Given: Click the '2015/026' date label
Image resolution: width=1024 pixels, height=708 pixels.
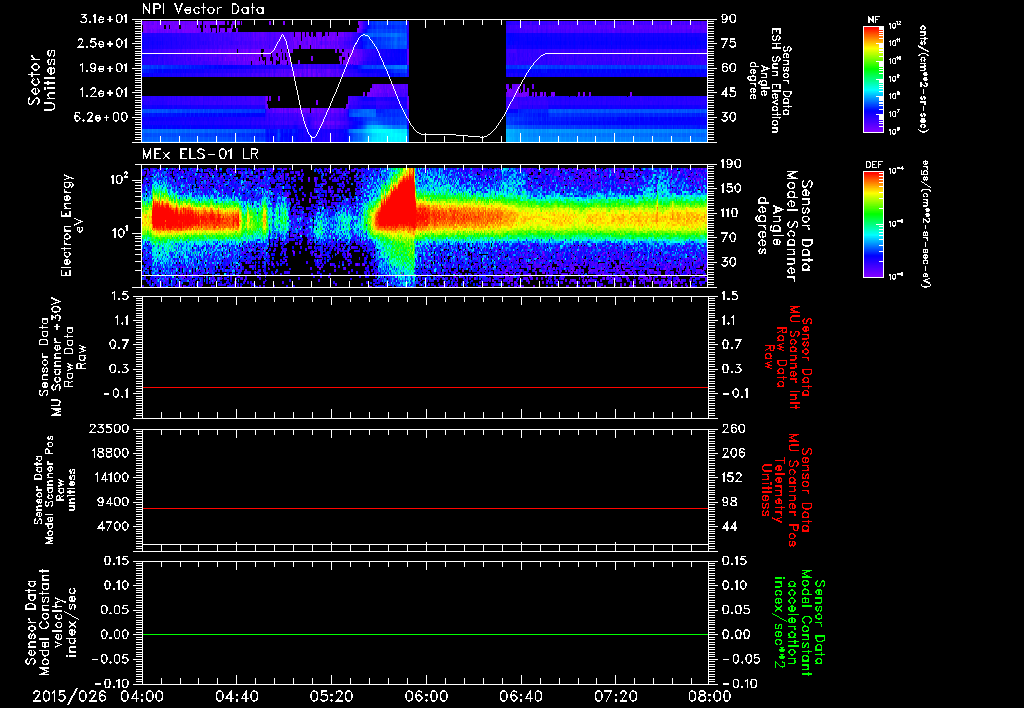Looking at the screenshot, I should click(67, 696).
